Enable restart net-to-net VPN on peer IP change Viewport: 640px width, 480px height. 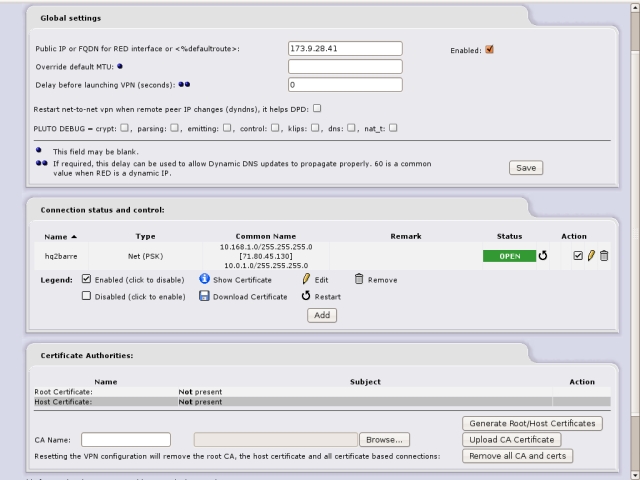[317, 108]
